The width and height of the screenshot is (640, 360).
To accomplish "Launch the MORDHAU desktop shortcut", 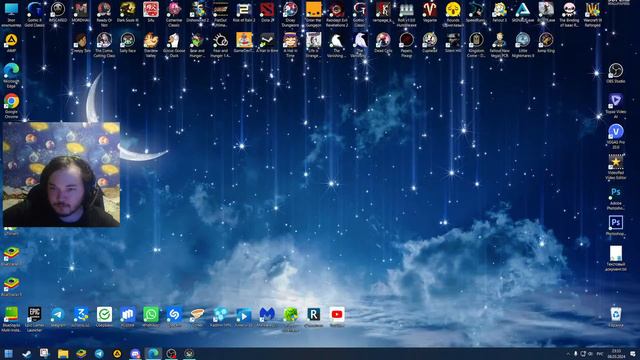I will [81, 12].
